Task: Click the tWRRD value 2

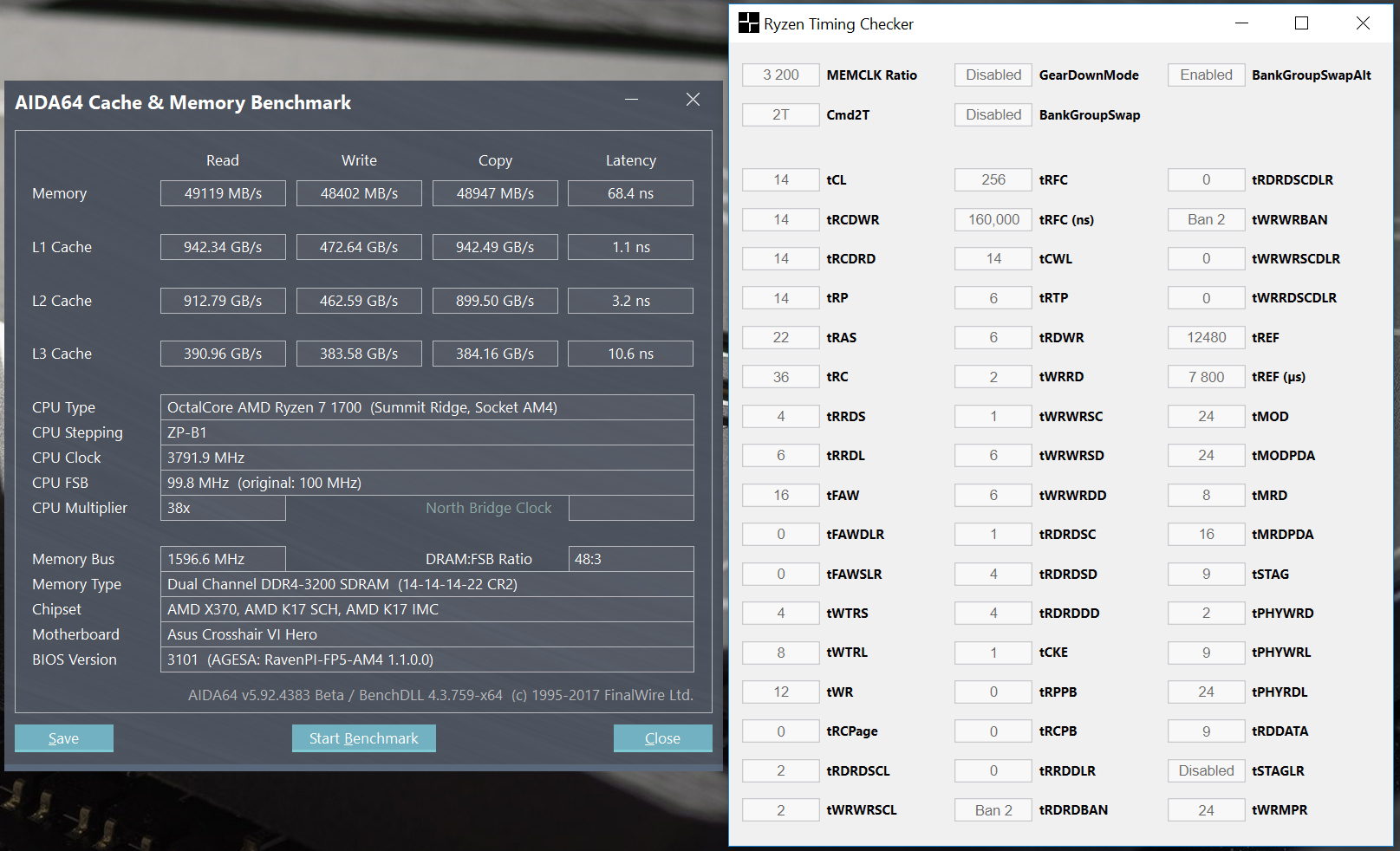Action: pyautogui.click(x=993, y=377)
